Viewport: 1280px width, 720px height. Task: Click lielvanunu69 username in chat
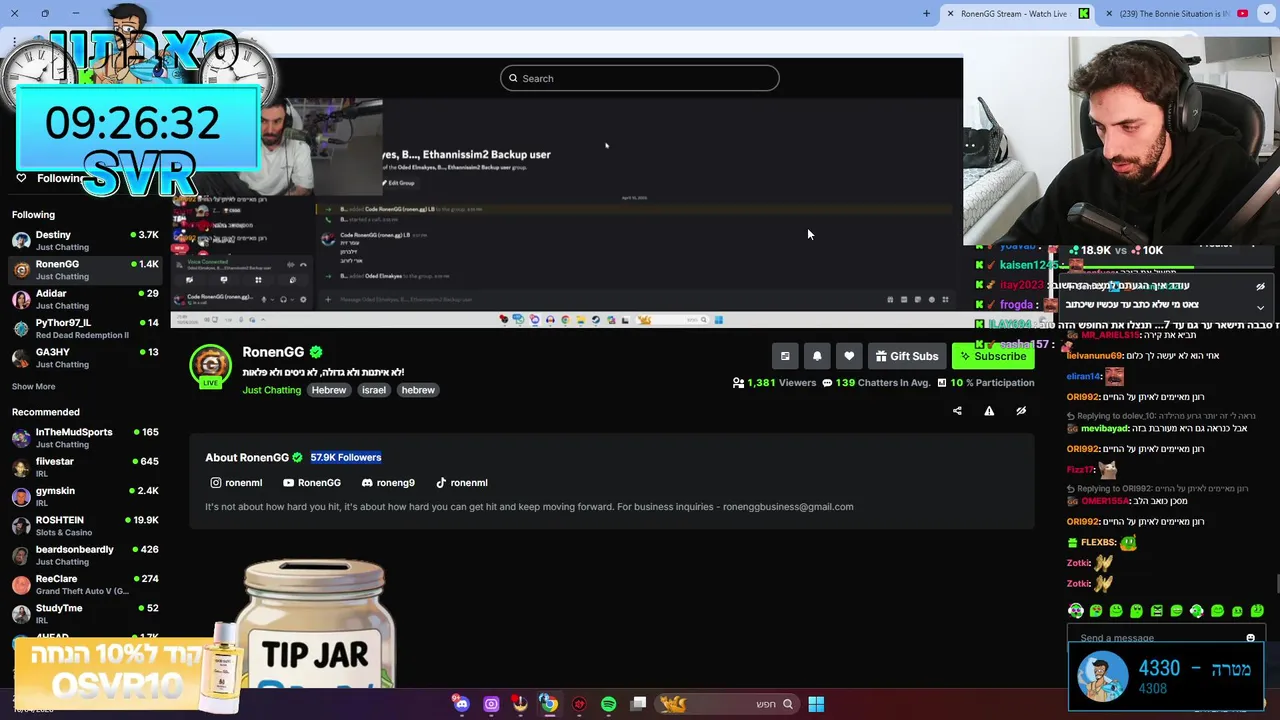click(1095, 356)
